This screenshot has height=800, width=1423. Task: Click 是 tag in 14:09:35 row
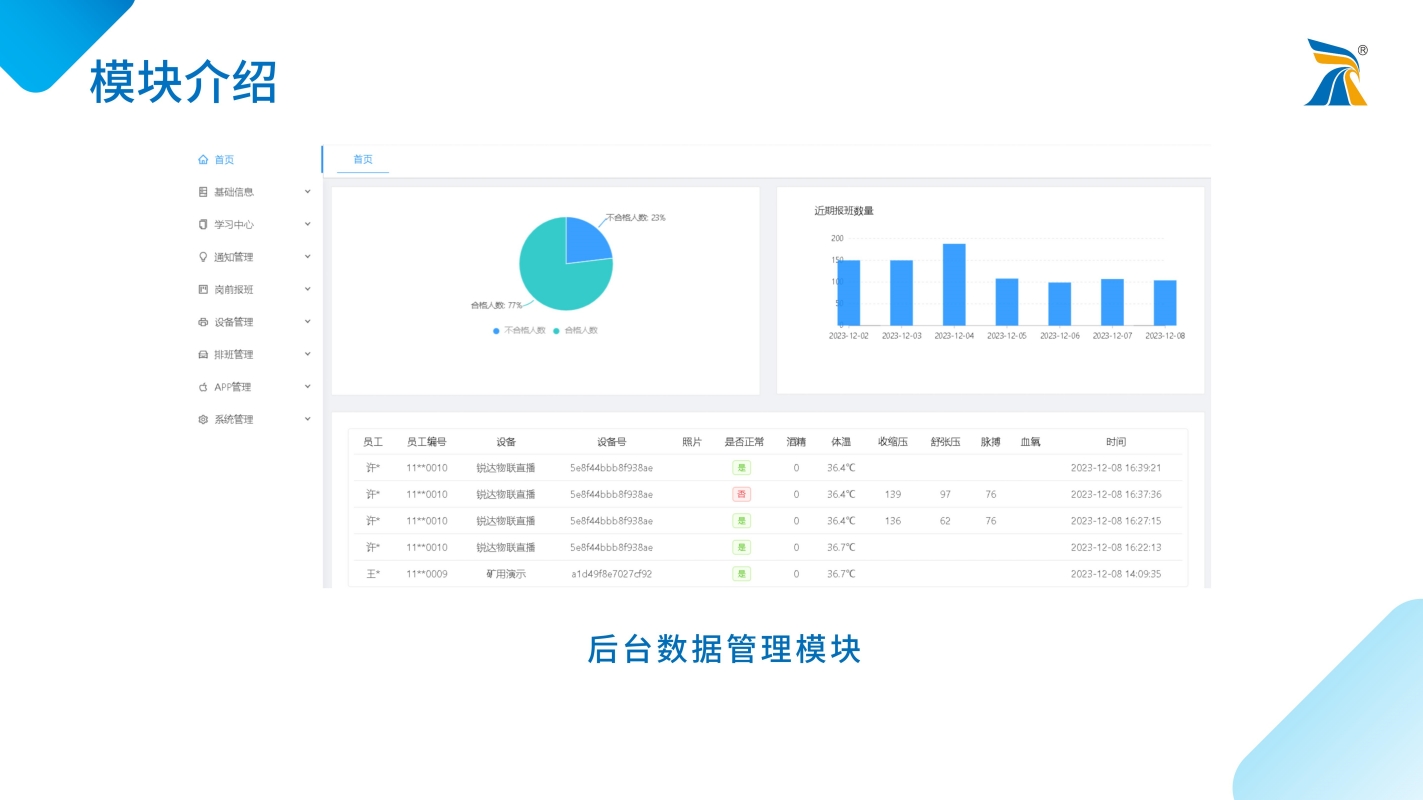[741, 574]
